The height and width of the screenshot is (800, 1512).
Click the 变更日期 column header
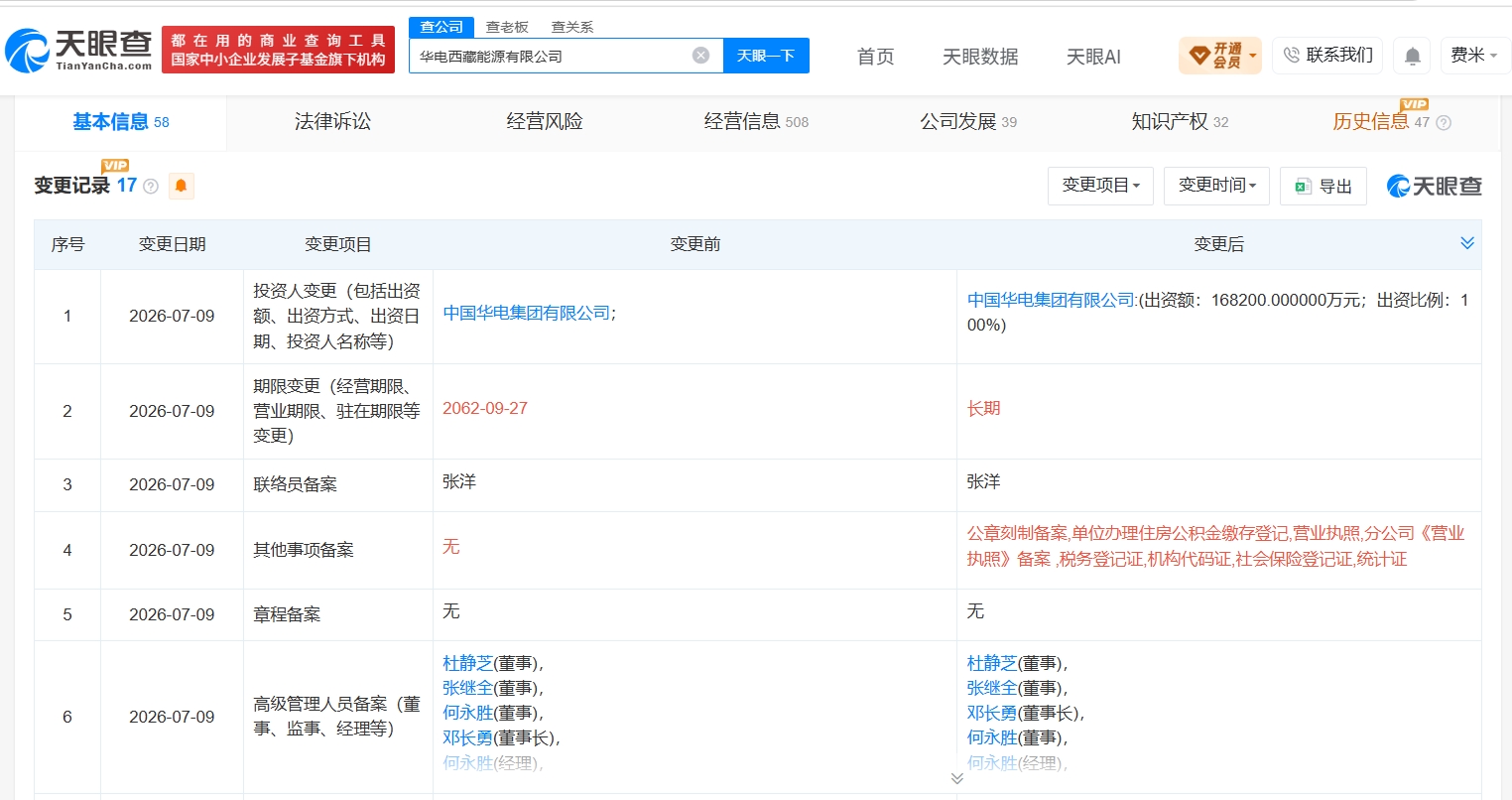172,244
